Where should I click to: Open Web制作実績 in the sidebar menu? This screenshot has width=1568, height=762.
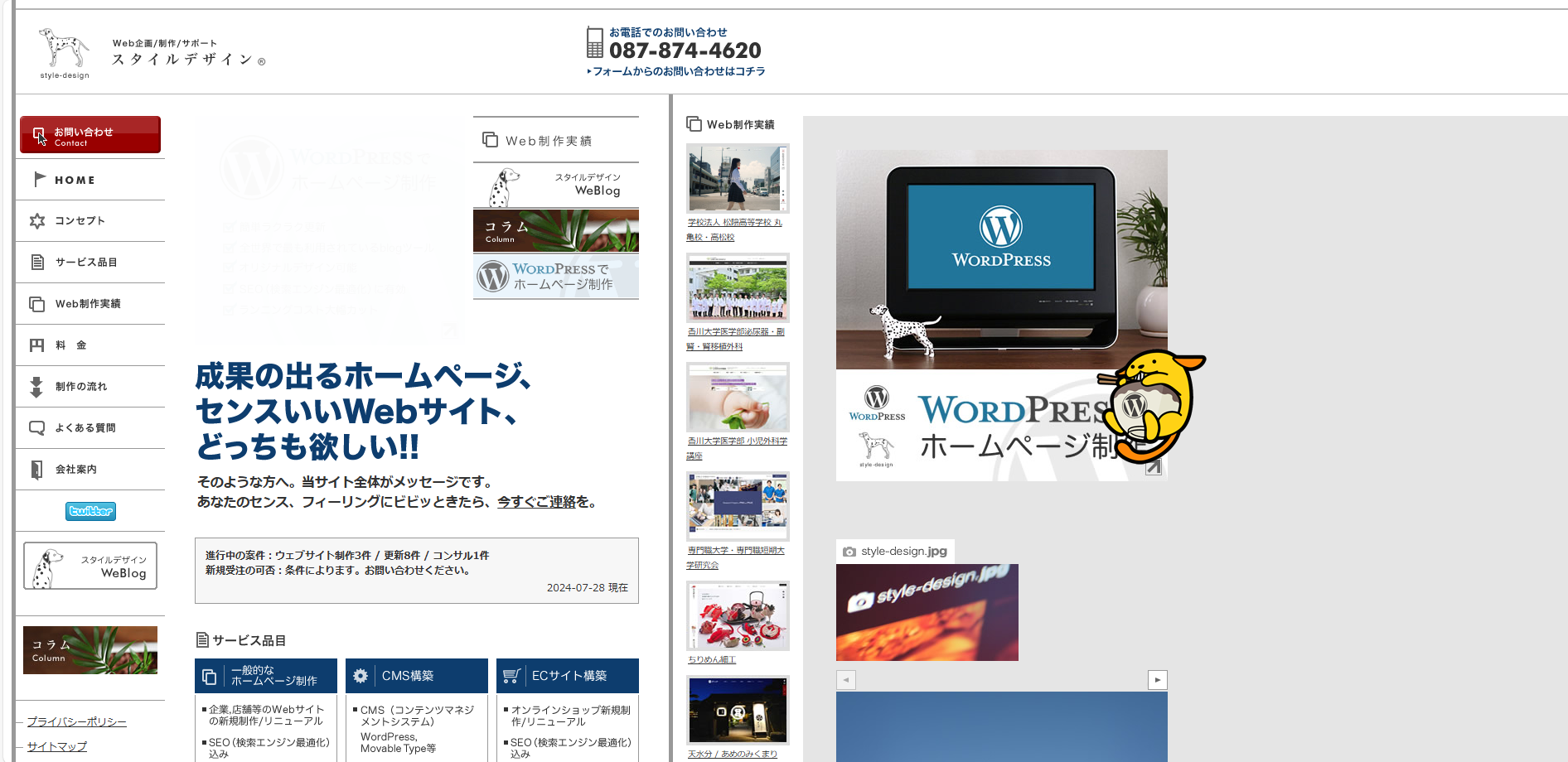pos(90,304)
